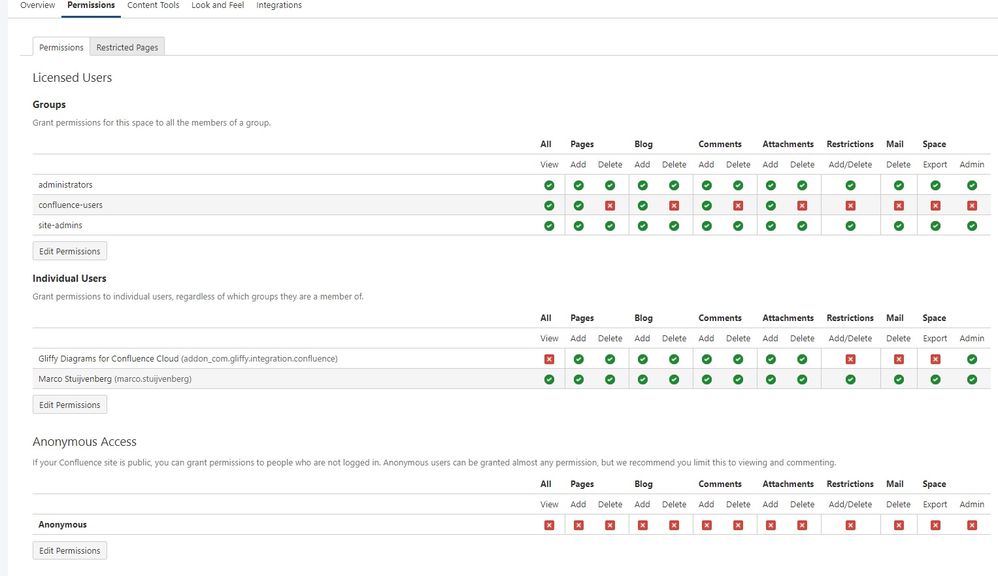This screenshot has width=998, height=576.
Task: Select the Permissions sub-tab
Action: [61, 47]
